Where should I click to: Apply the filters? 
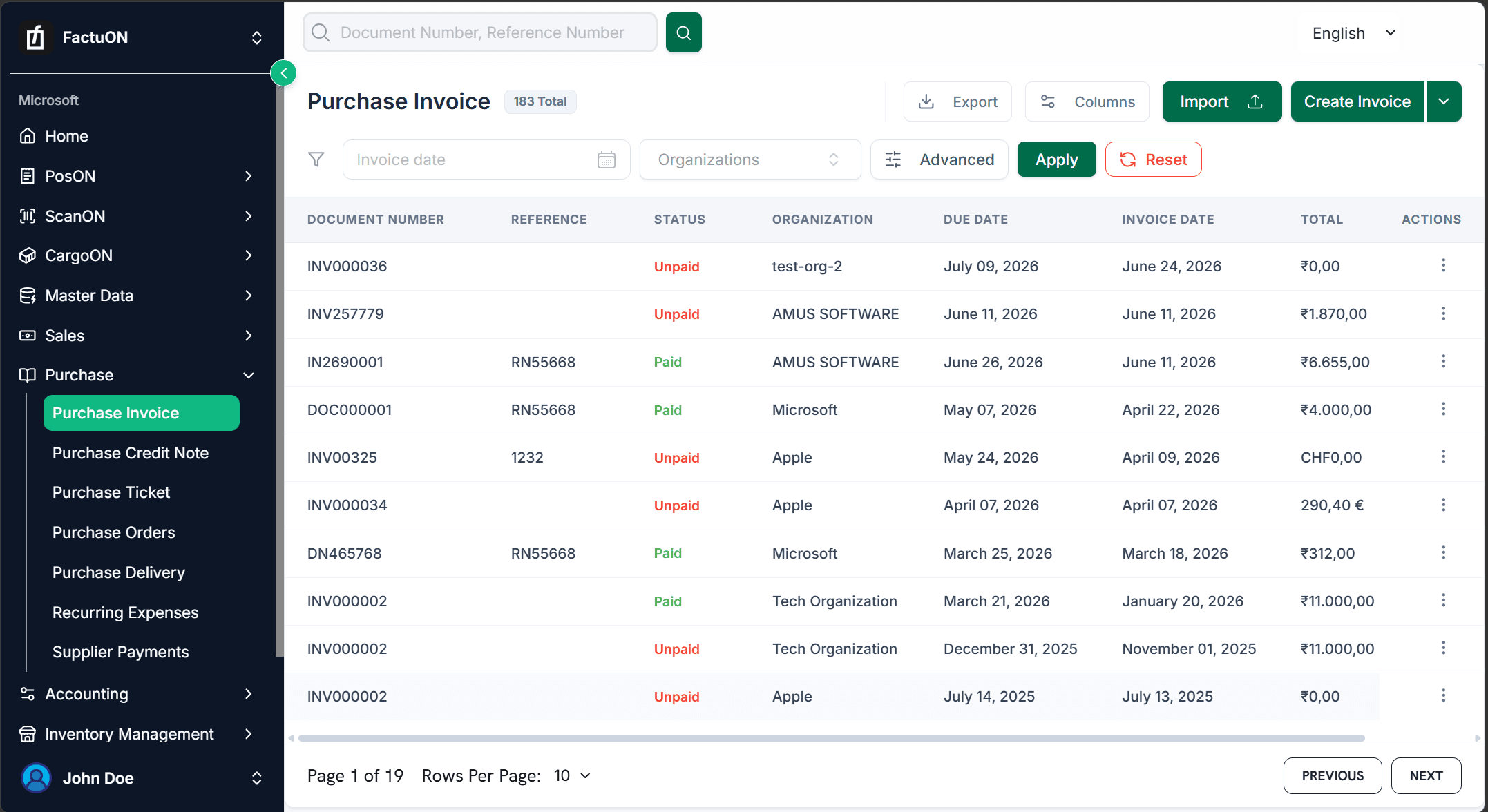(1056, 159)
